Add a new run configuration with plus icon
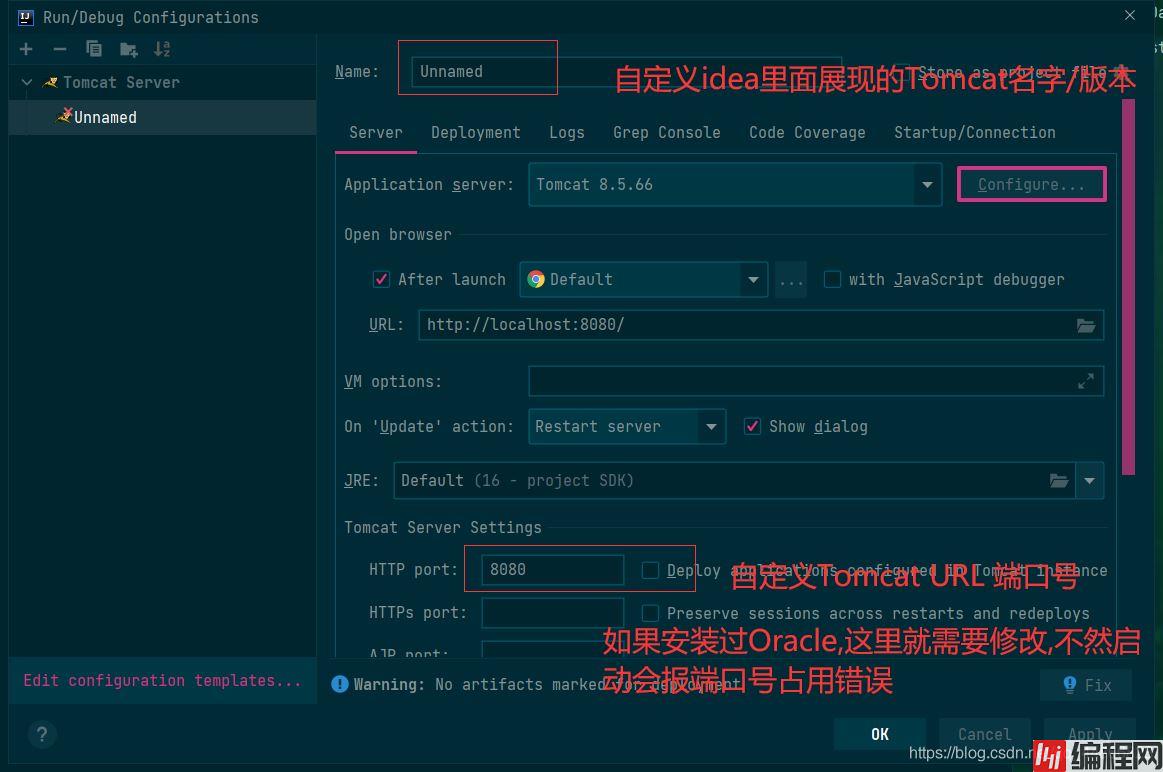1163x772 pixels. [26, 48]
